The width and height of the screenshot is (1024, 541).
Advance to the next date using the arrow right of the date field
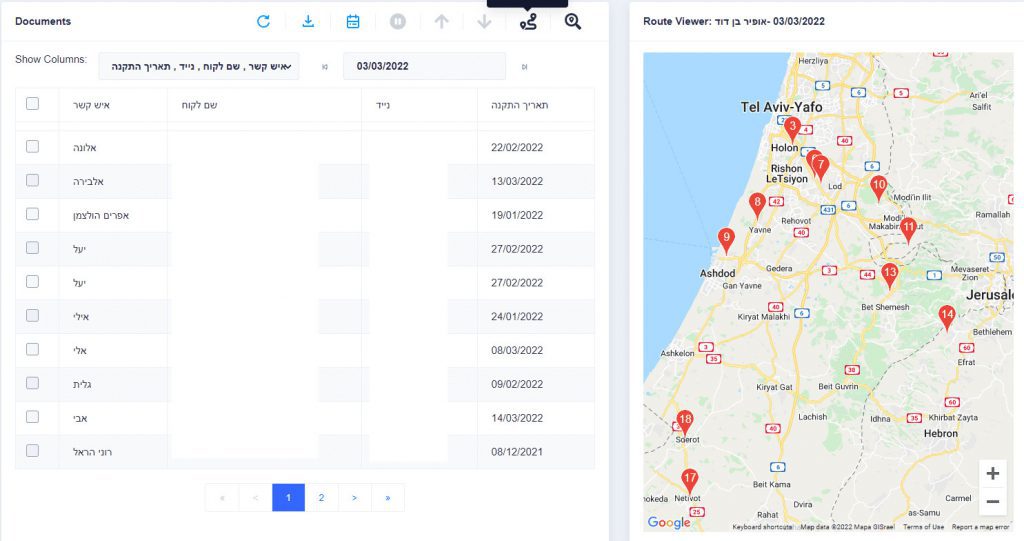click(524, 67)
